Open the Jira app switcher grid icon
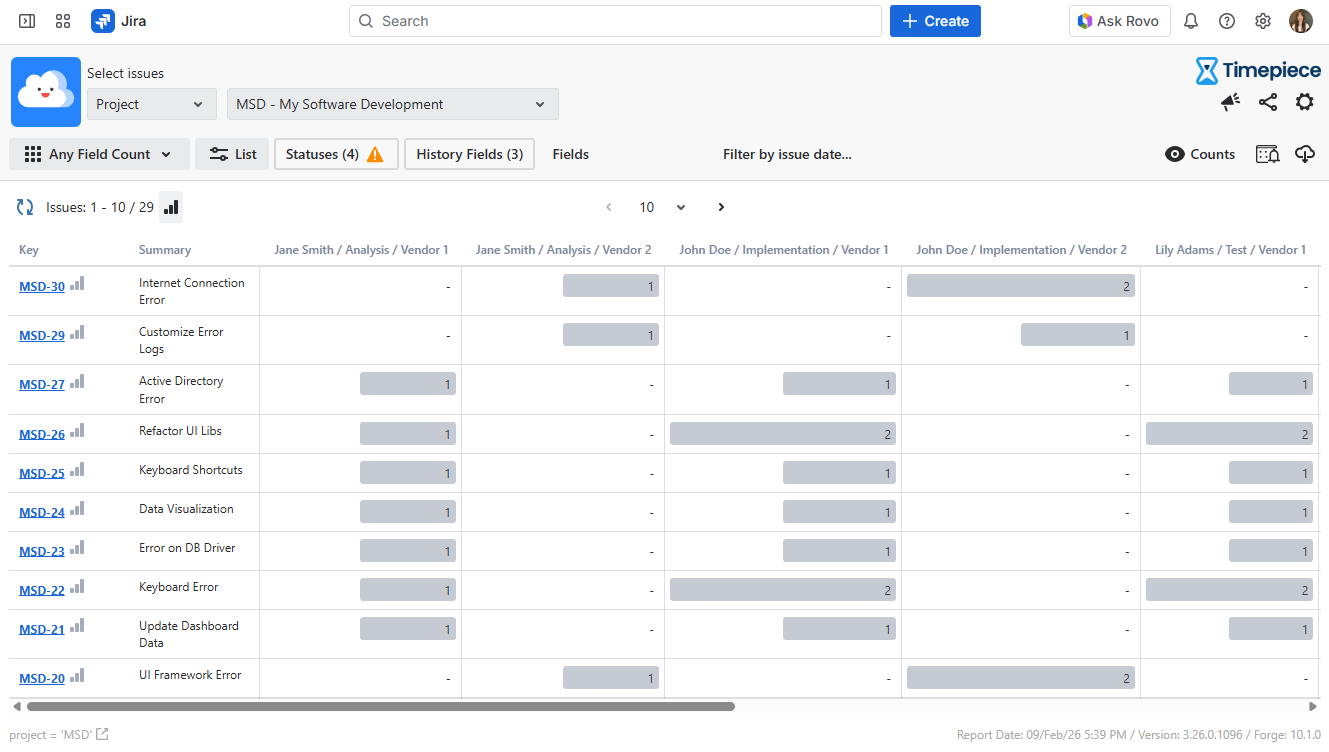 click(x=63, y=21)
